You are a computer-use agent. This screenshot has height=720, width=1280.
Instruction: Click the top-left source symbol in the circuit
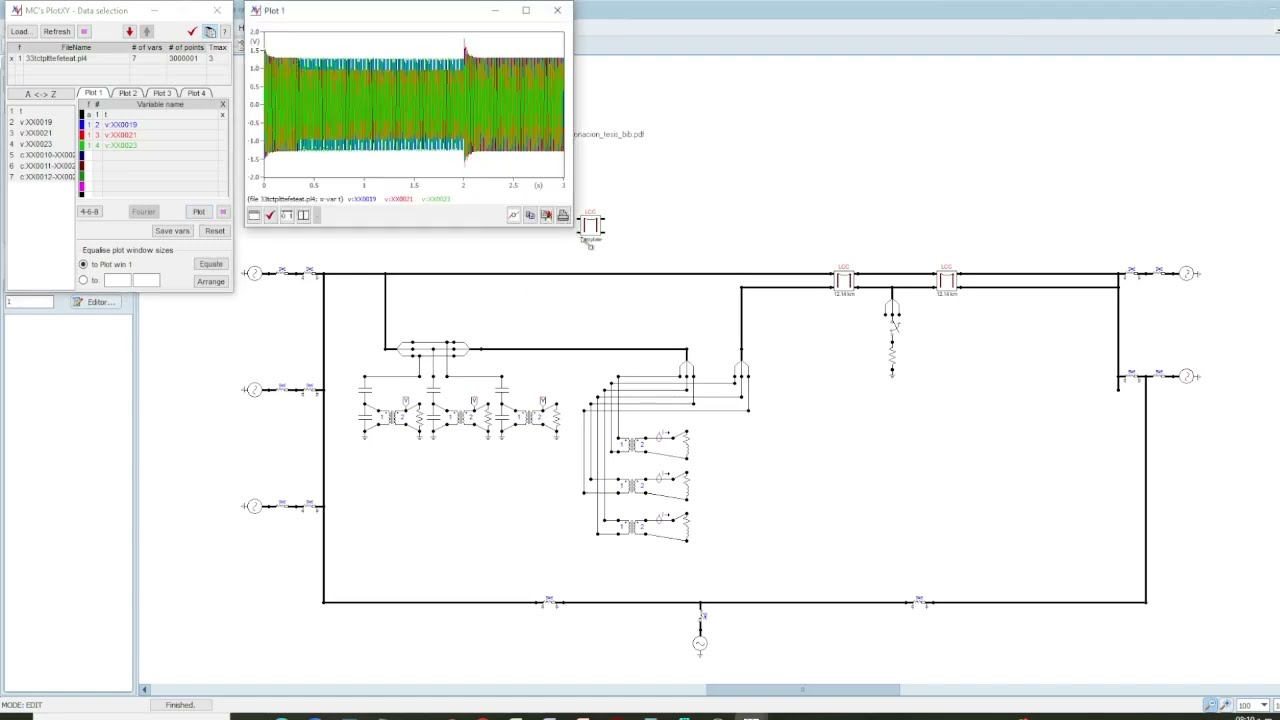254,273
